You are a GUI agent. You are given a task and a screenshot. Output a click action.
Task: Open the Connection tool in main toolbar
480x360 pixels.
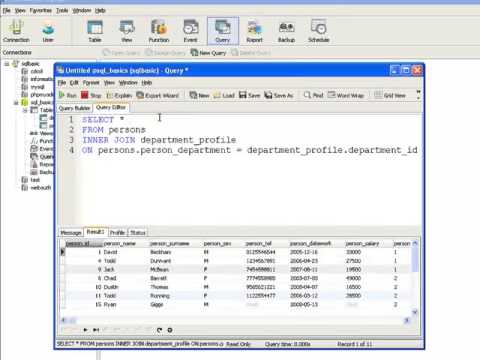click(x=16, y=31)
